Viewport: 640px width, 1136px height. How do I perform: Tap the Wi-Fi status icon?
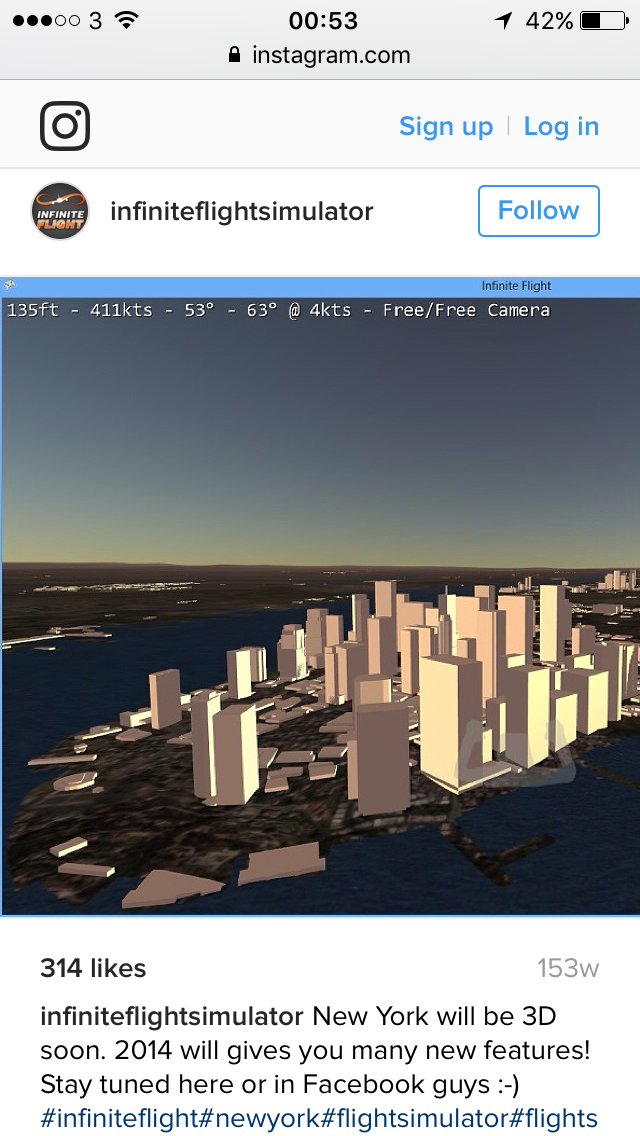click(127, 20)
